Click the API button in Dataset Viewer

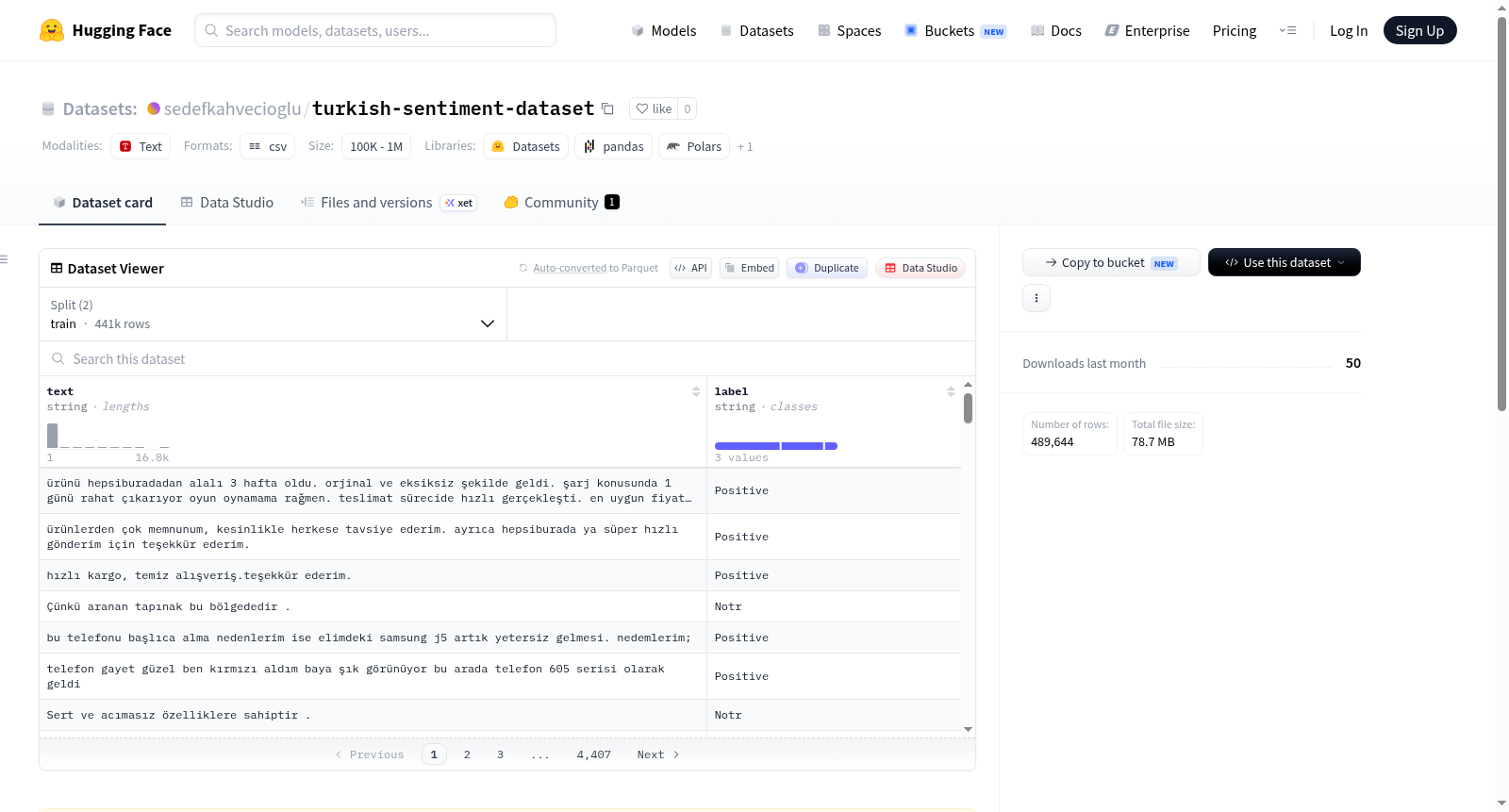[690, 268]
